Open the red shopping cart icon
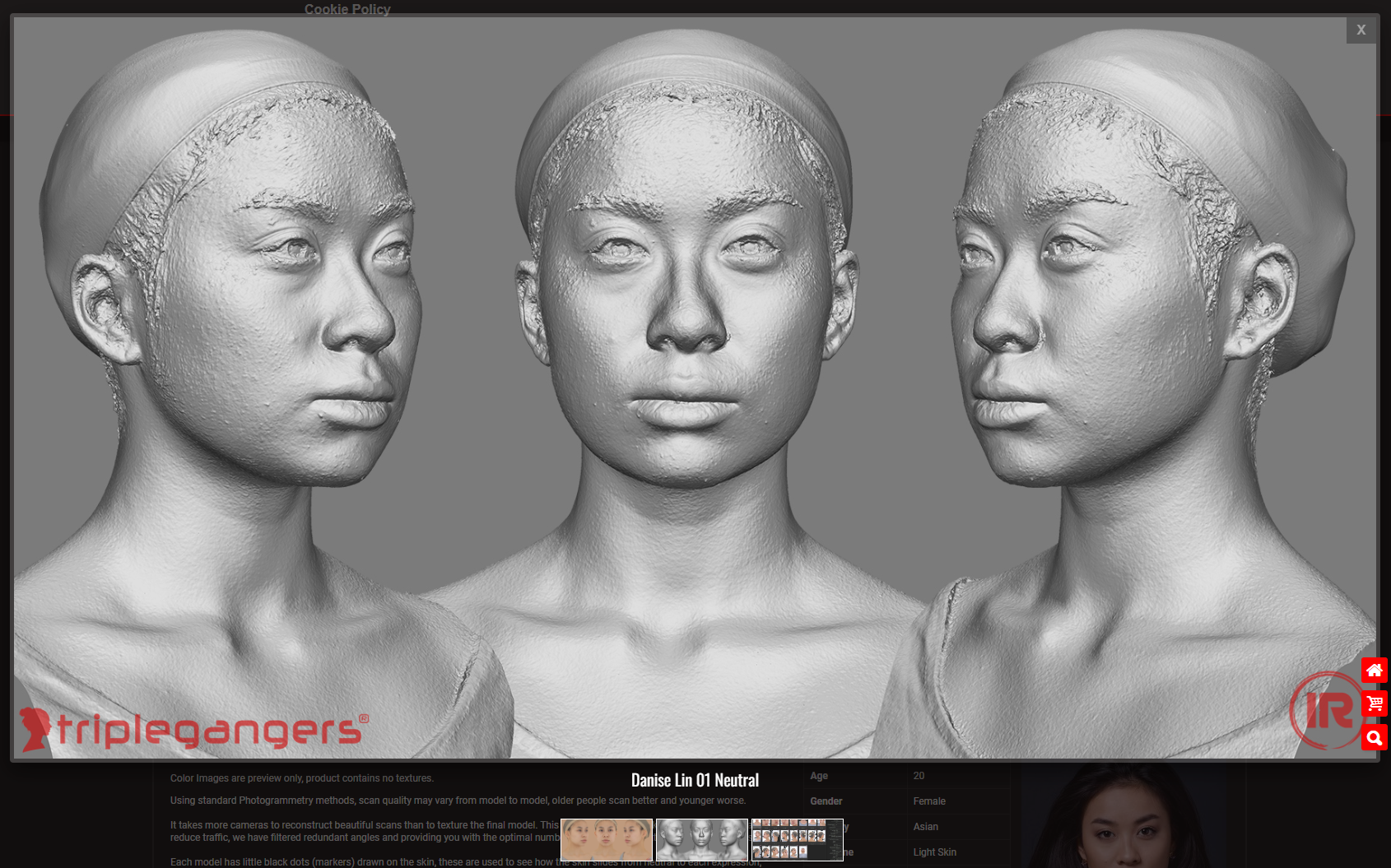 [x=1375, y=703]
